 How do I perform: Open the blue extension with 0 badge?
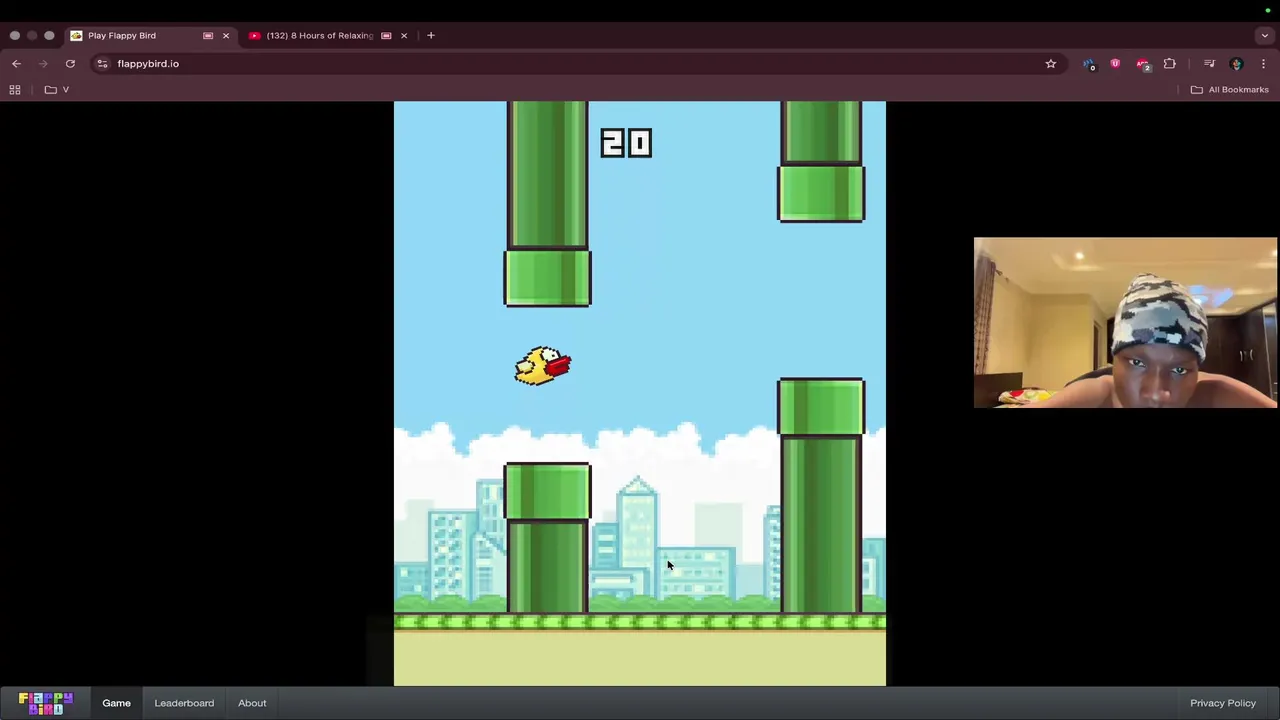1088,64
